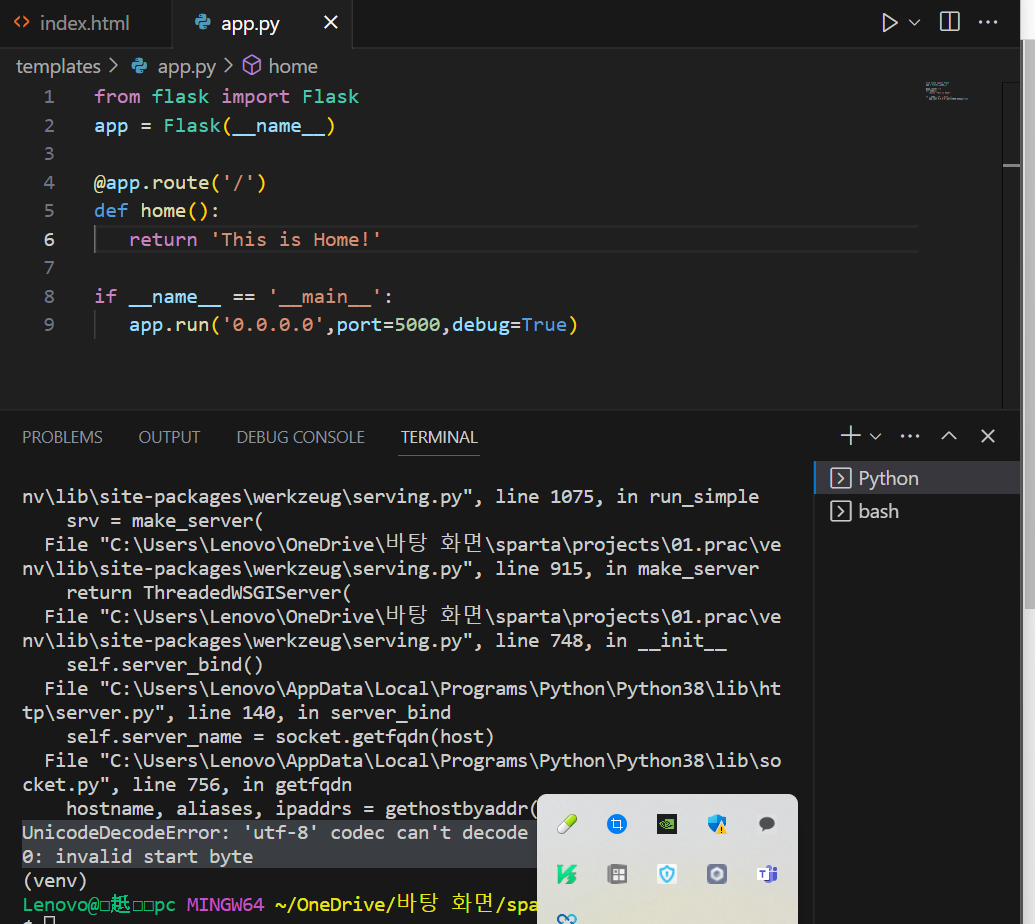Image resolution: width=1035 pixels, height=924 pixels.
Task: Click the bash terminal icon
Action: (840, 512)
